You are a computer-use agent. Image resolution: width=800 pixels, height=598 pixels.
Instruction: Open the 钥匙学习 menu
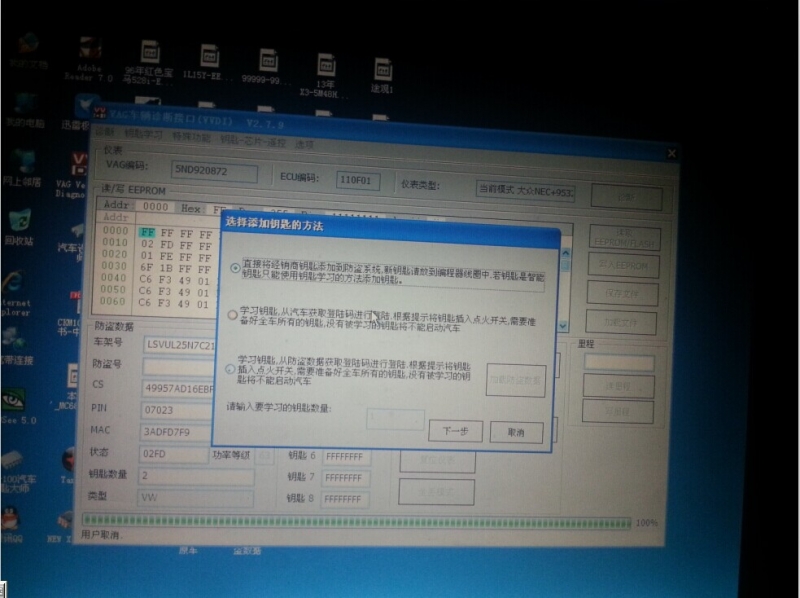[143, 135]
